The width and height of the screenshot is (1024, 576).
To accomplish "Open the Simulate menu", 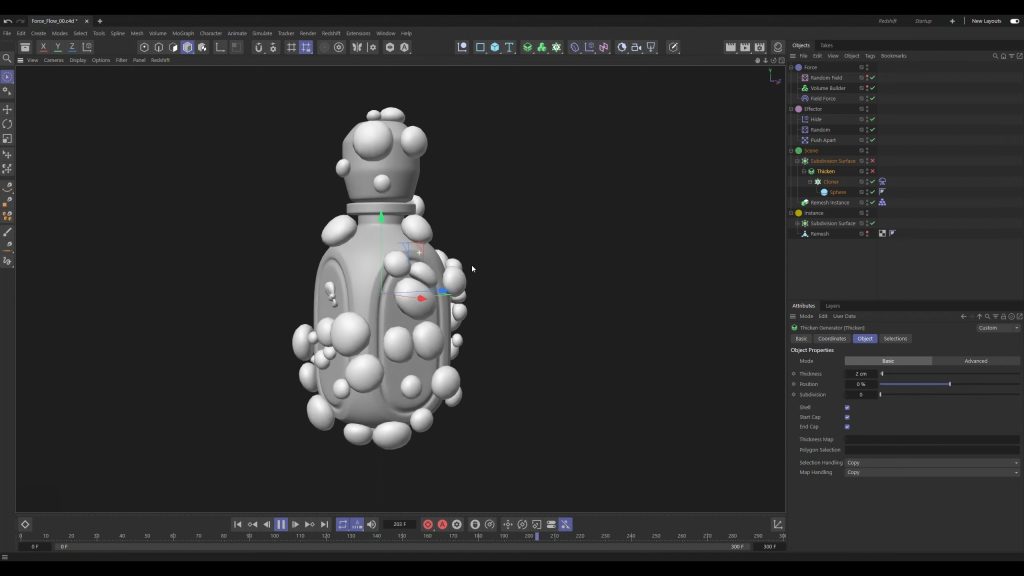I will coord(262,33).
